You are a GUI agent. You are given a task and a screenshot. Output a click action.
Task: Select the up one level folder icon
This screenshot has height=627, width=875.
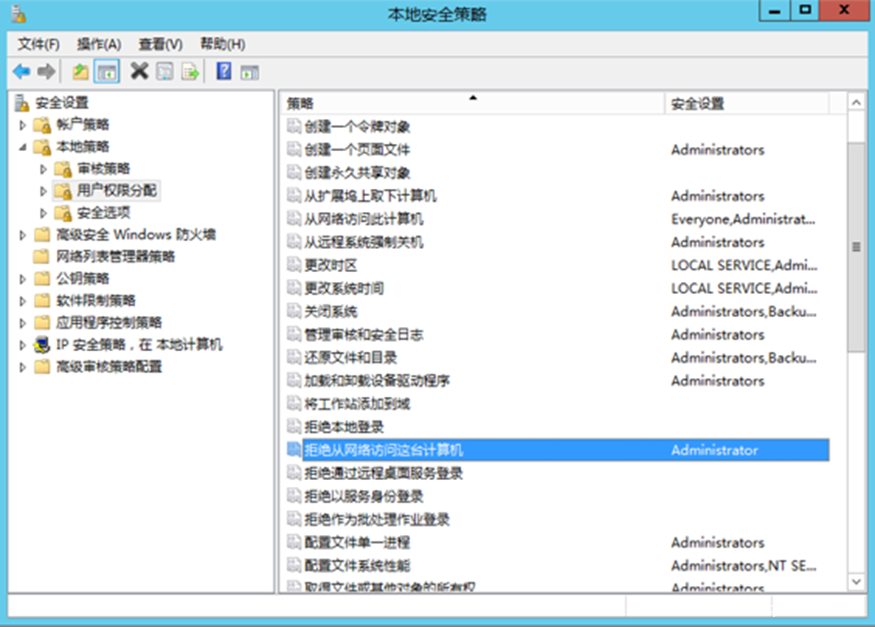point(81,71)
